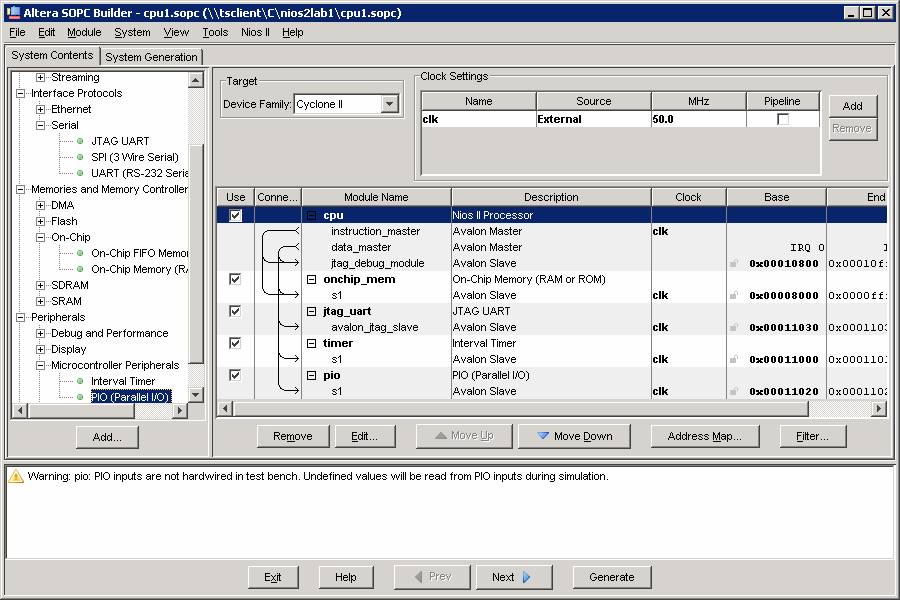Click the green dot icon beside JTAG UART
This screenshot has width=900, height=600.
(80, 141)
